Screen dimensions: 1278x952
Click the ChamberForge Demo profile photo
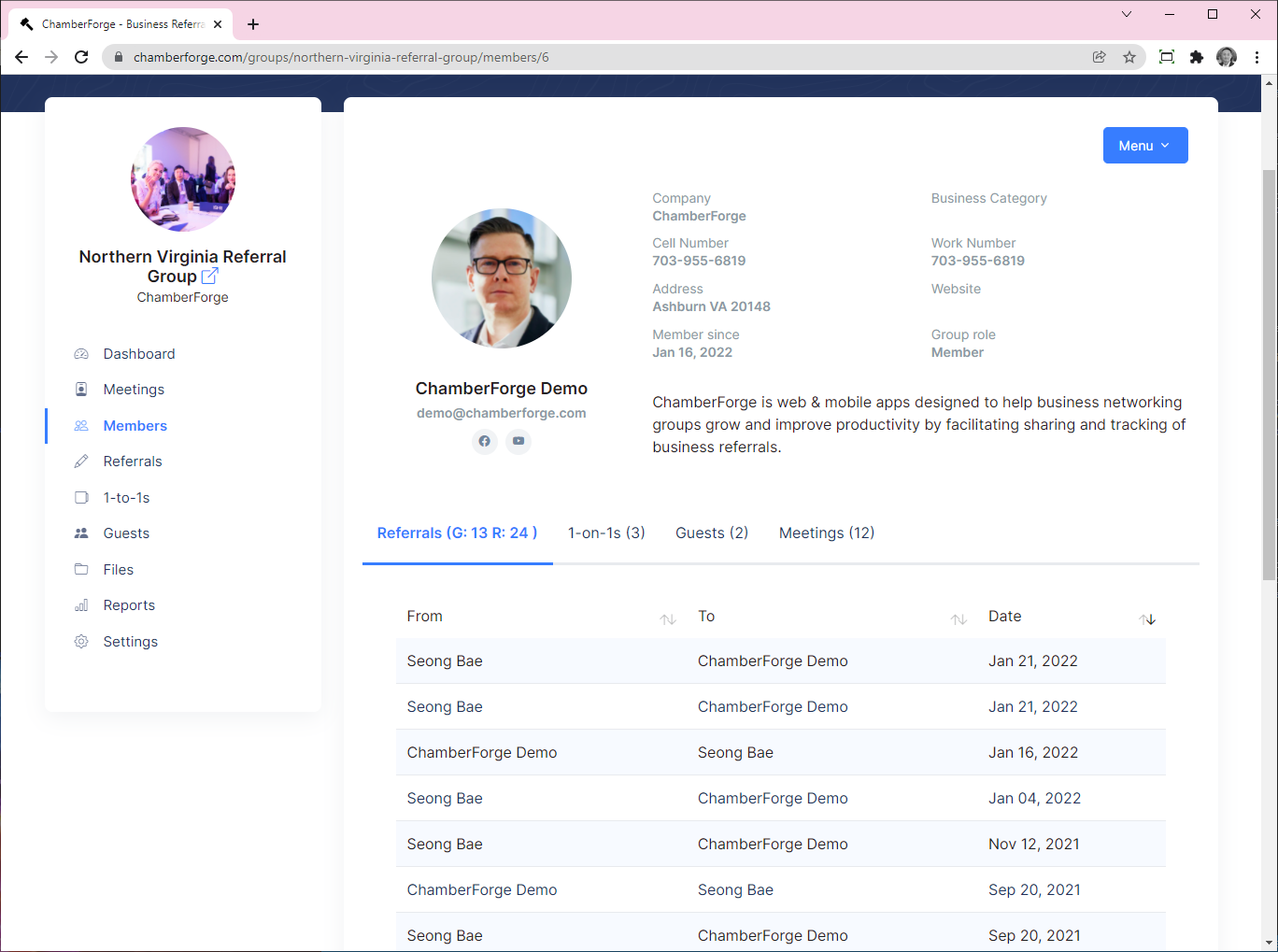(x=502, y=278)
